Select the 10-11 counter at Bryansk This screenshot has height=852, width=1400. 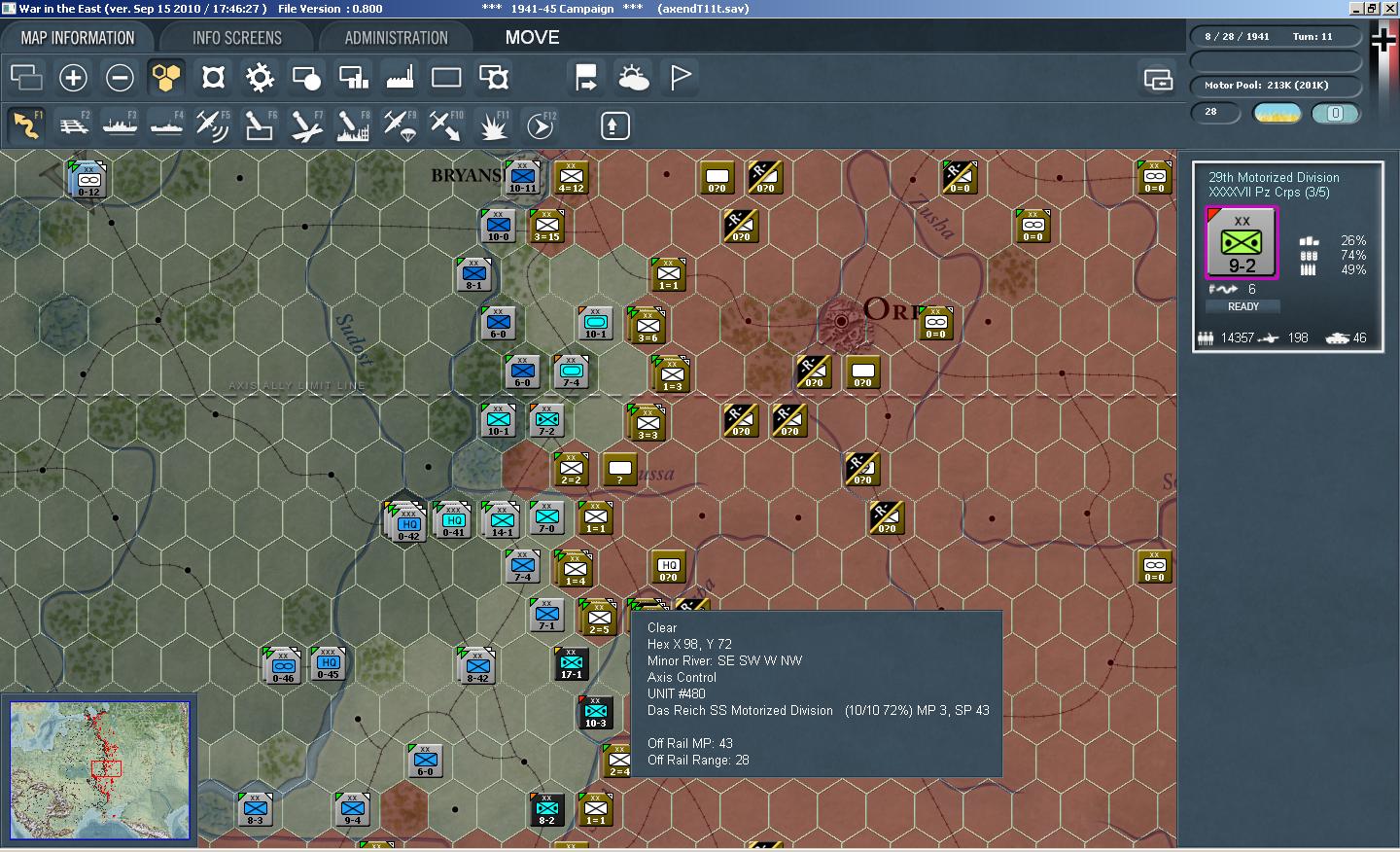tap(522, 177)
